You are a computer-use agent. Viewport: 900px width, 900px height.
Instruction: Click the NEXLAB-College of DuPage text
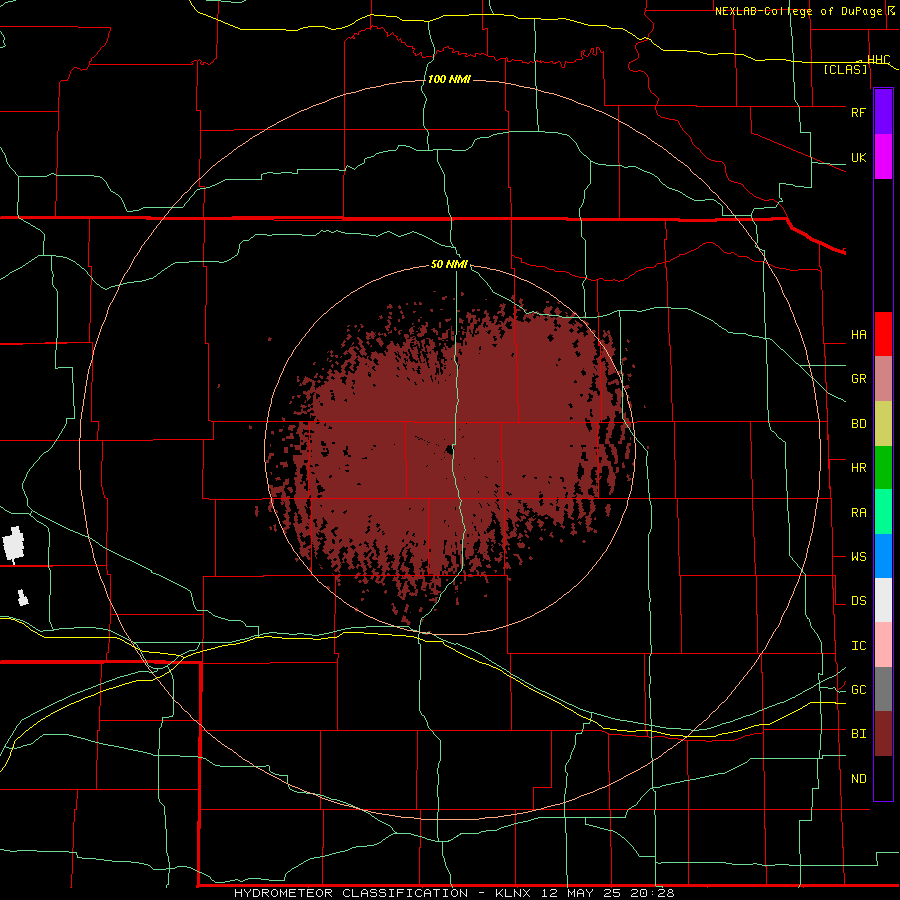click(x=798, y=11)
